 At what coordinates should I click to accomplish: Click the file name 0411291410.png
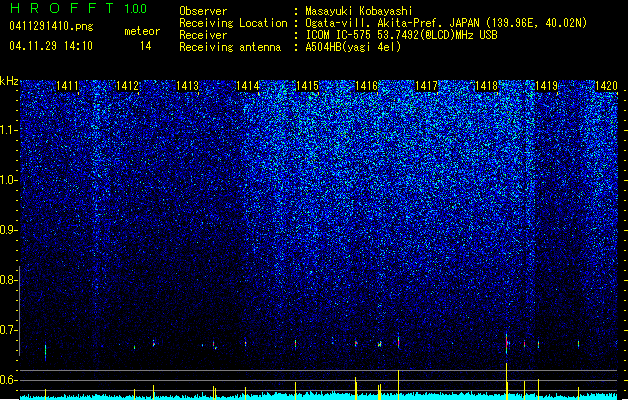click(x=51, y=27)
